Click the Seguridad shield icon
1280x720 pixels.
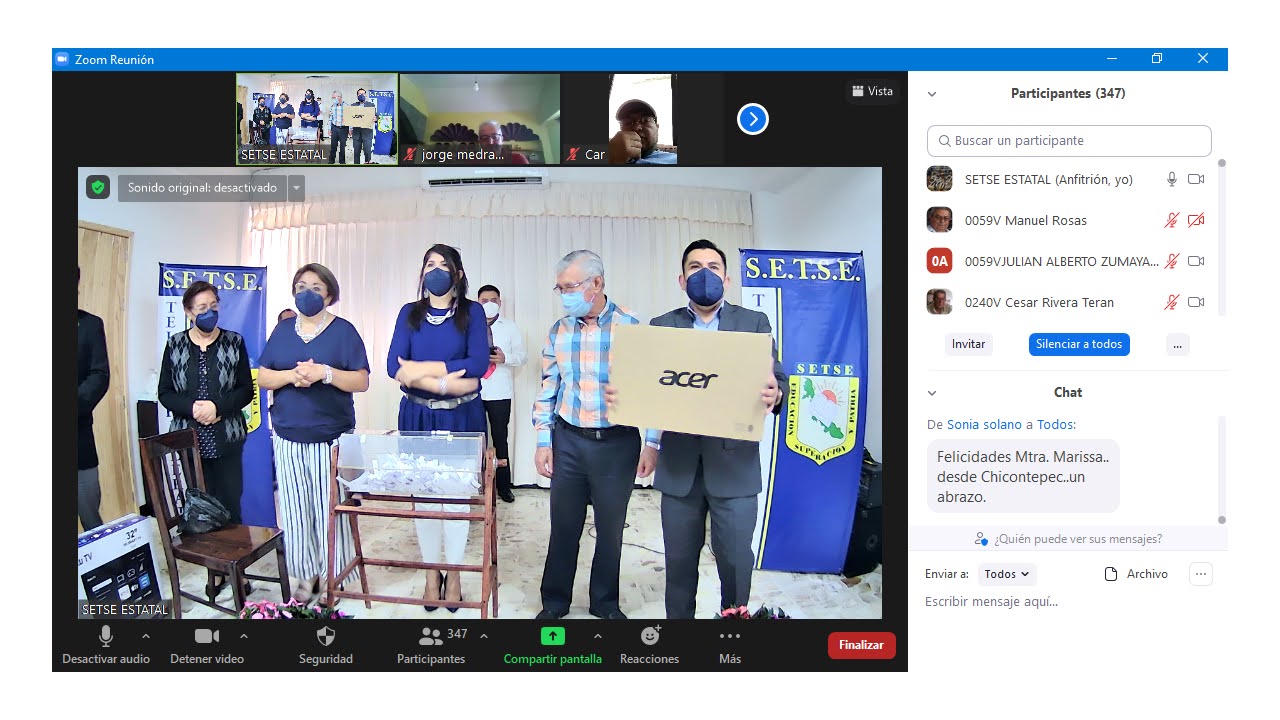click(x=326, y=637)
